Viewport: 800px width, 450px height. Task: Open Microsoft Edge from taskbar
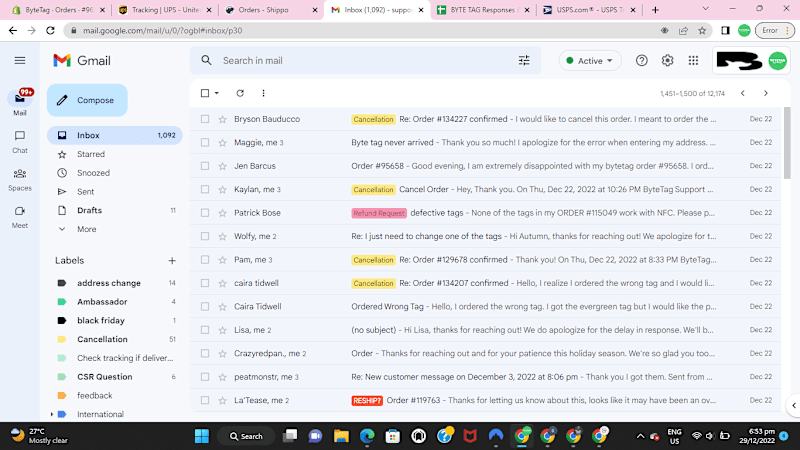pyautogui.click(x=367, y=436)
